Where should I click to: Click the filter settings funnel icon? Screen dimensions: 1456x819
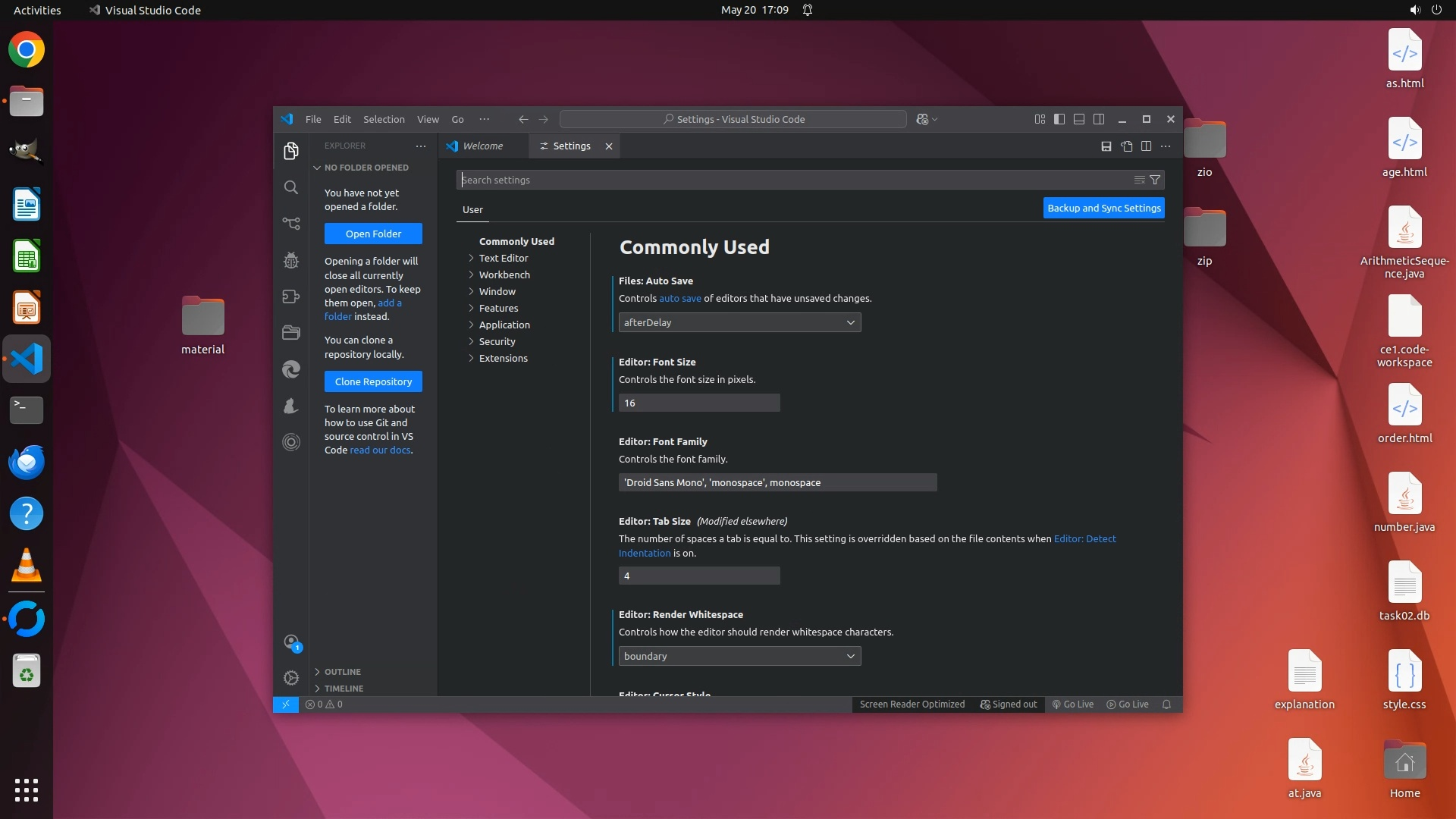(1155, 180)
